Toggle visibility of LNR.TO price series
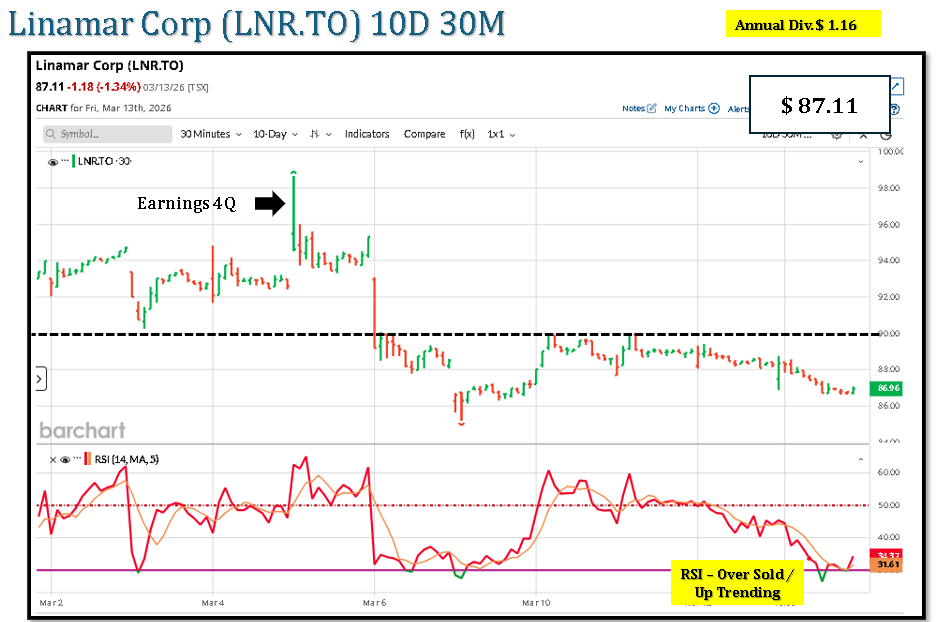 click(x=53, y=161)
